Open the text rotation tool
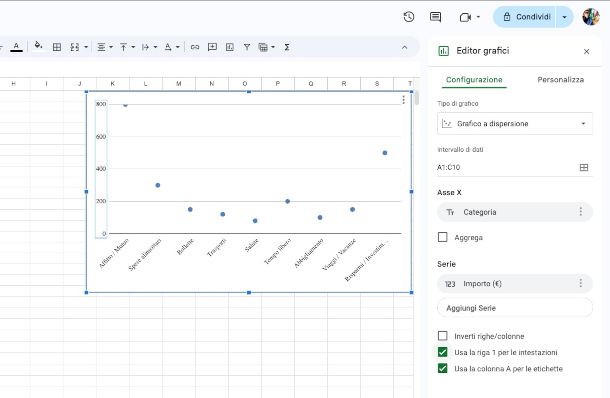 (x=168, y=47)
